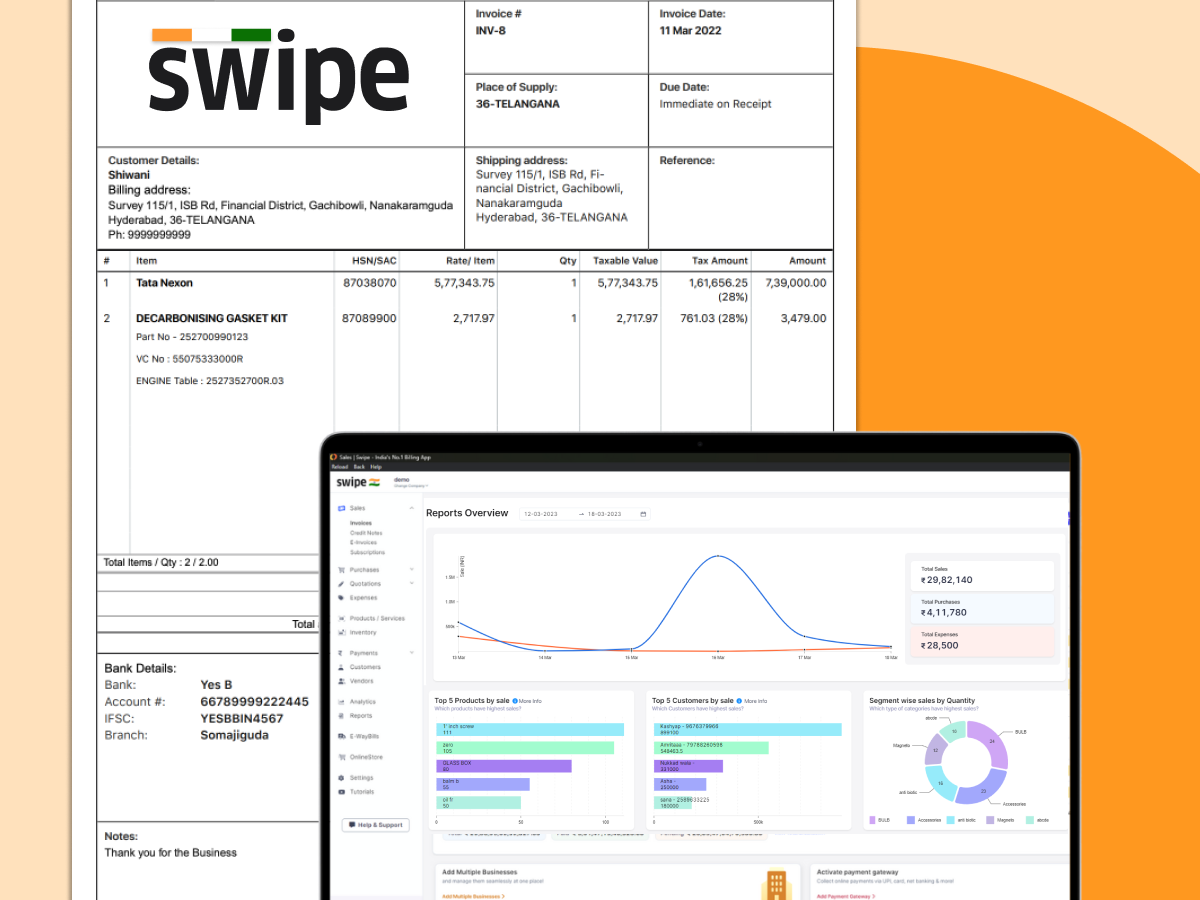Click the Back menu item
The height and width of the screenshot is (900, 1200).
coord(359,466)
